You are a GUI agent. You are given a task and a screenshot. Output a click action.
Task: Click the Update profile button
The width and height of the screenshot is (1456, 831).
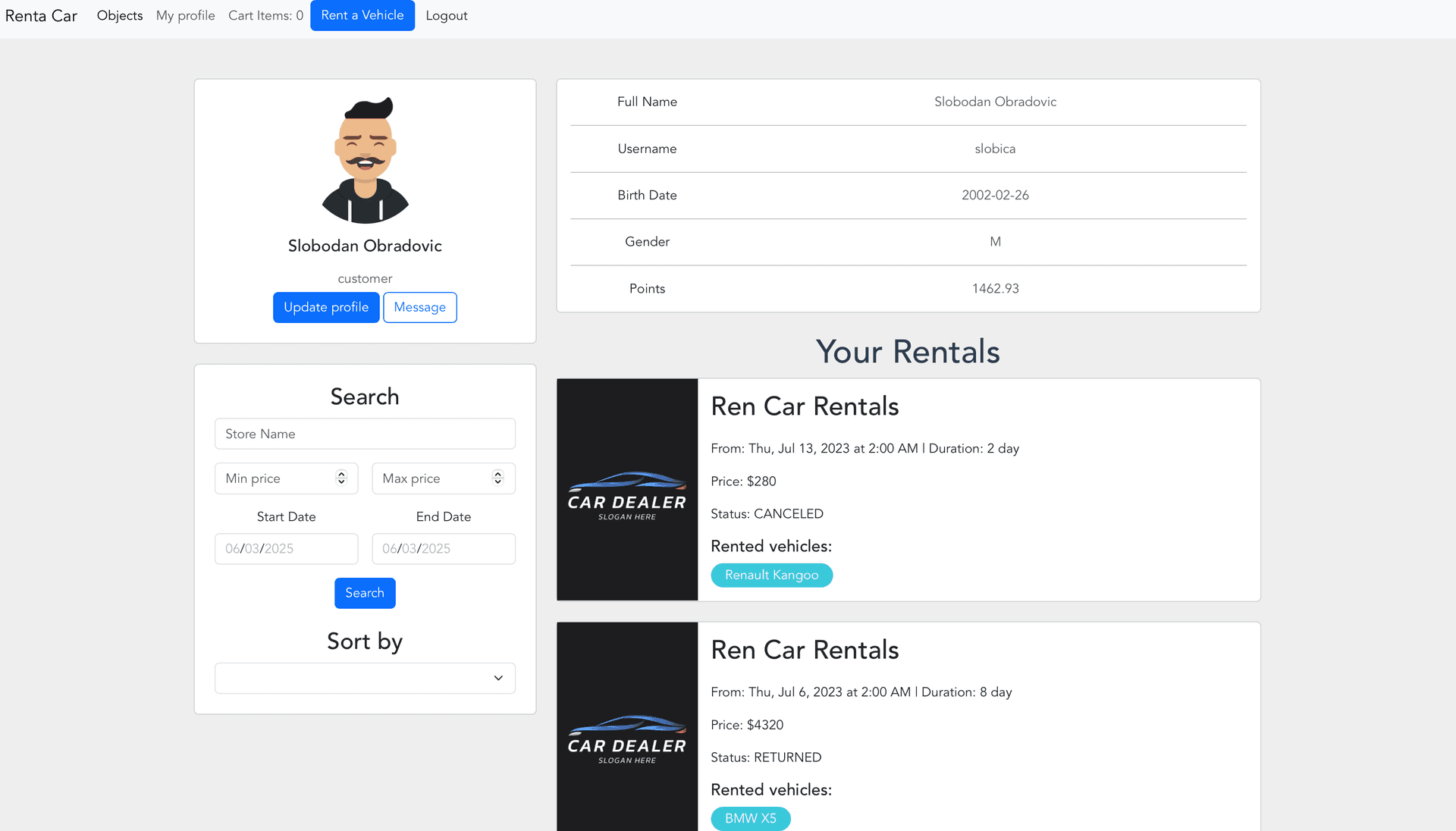[x=326, y=307]
